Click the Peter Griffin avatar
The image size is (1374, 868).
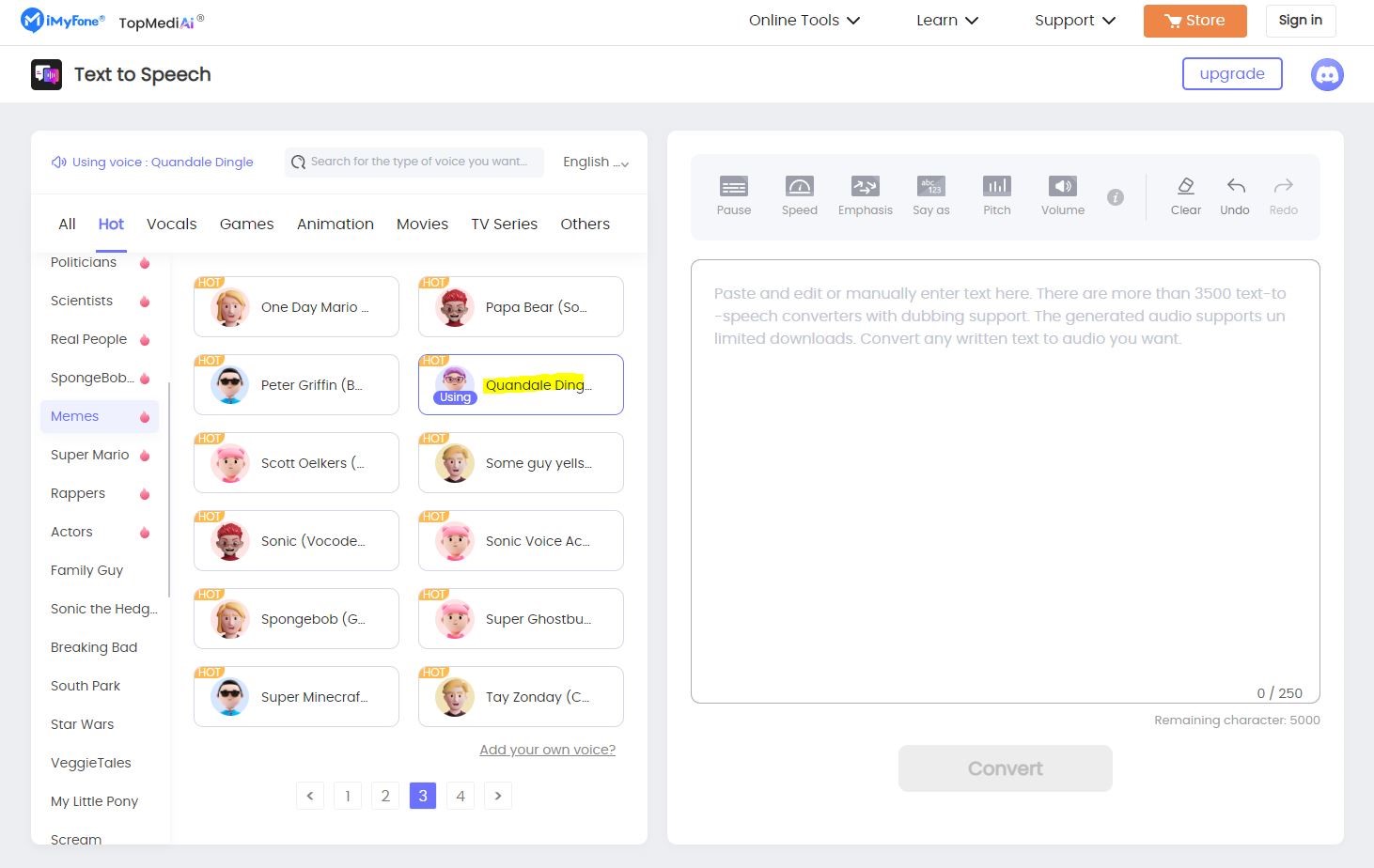pos(229,385)
